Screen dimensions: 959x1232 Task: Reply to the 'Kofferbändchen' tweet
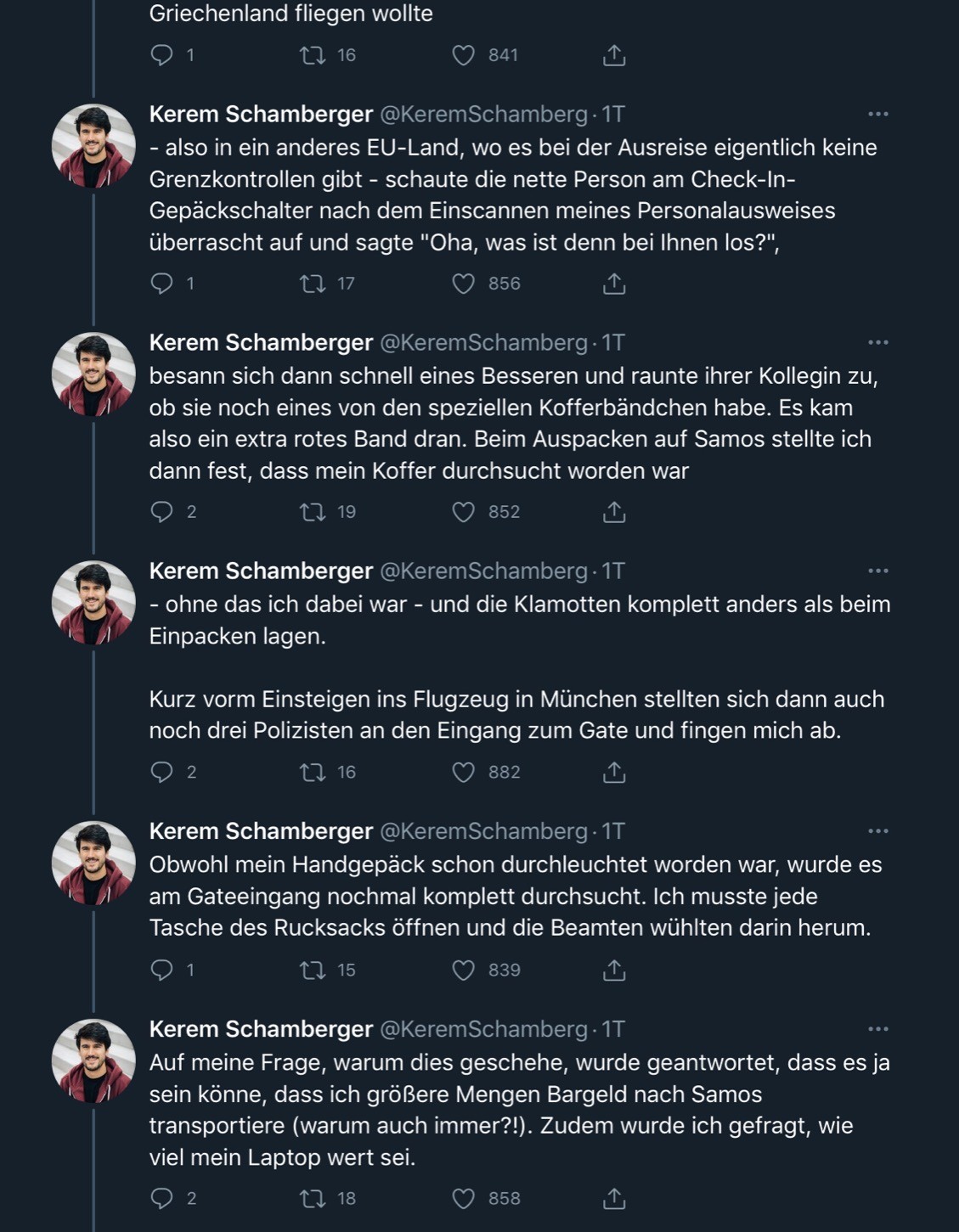[x=161, y=512]
